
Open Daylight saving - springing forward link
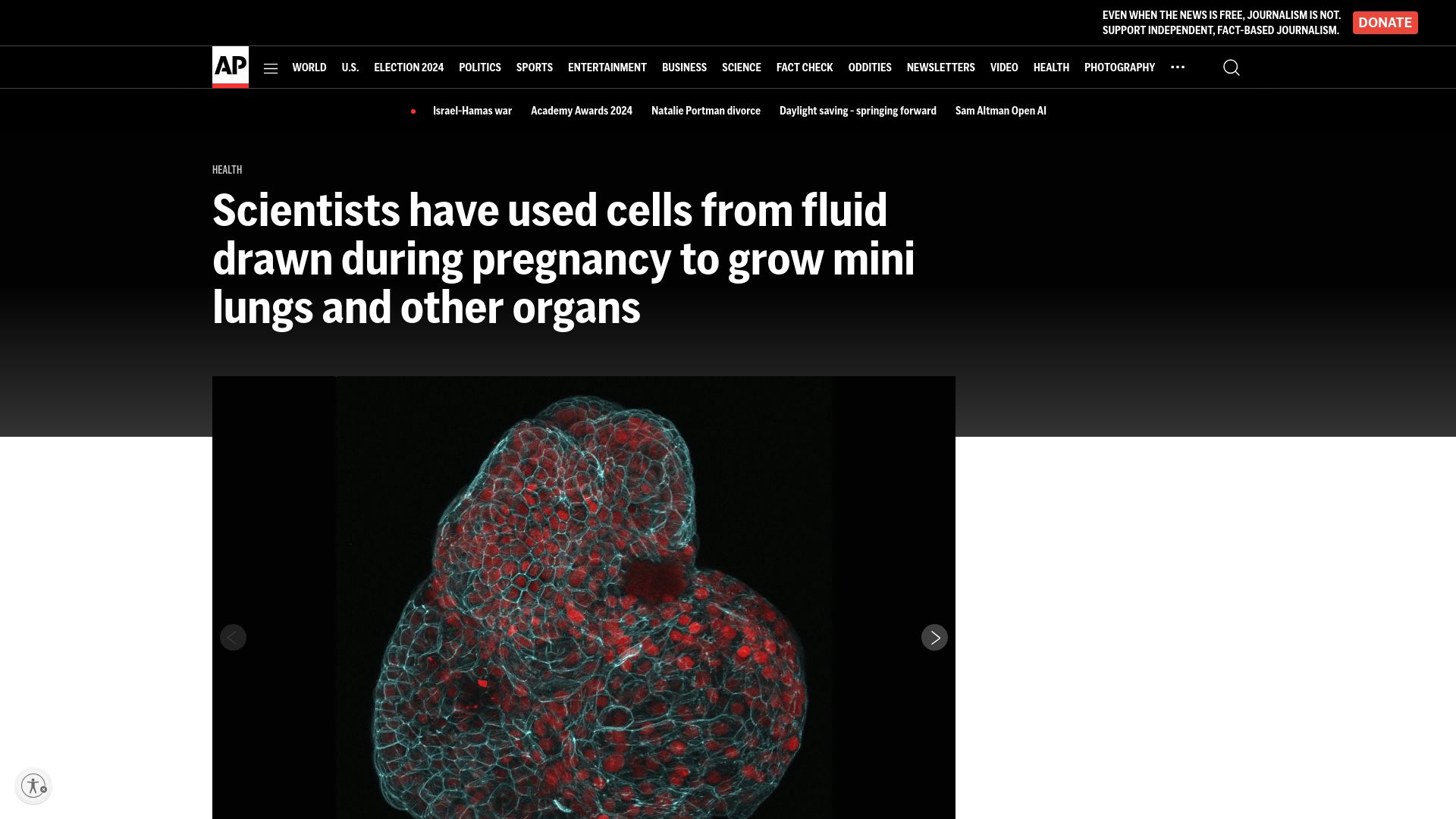click(858, 111)
